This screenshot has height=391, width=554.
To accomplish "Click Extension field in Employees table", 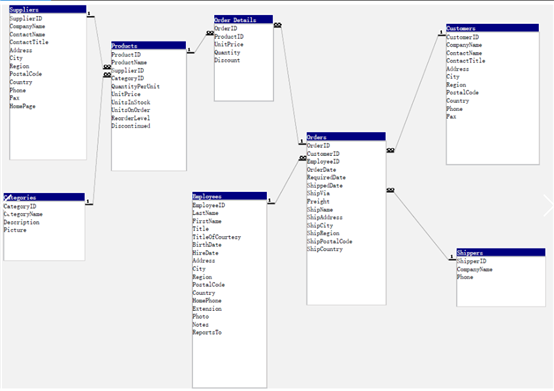I will (207, 309).
